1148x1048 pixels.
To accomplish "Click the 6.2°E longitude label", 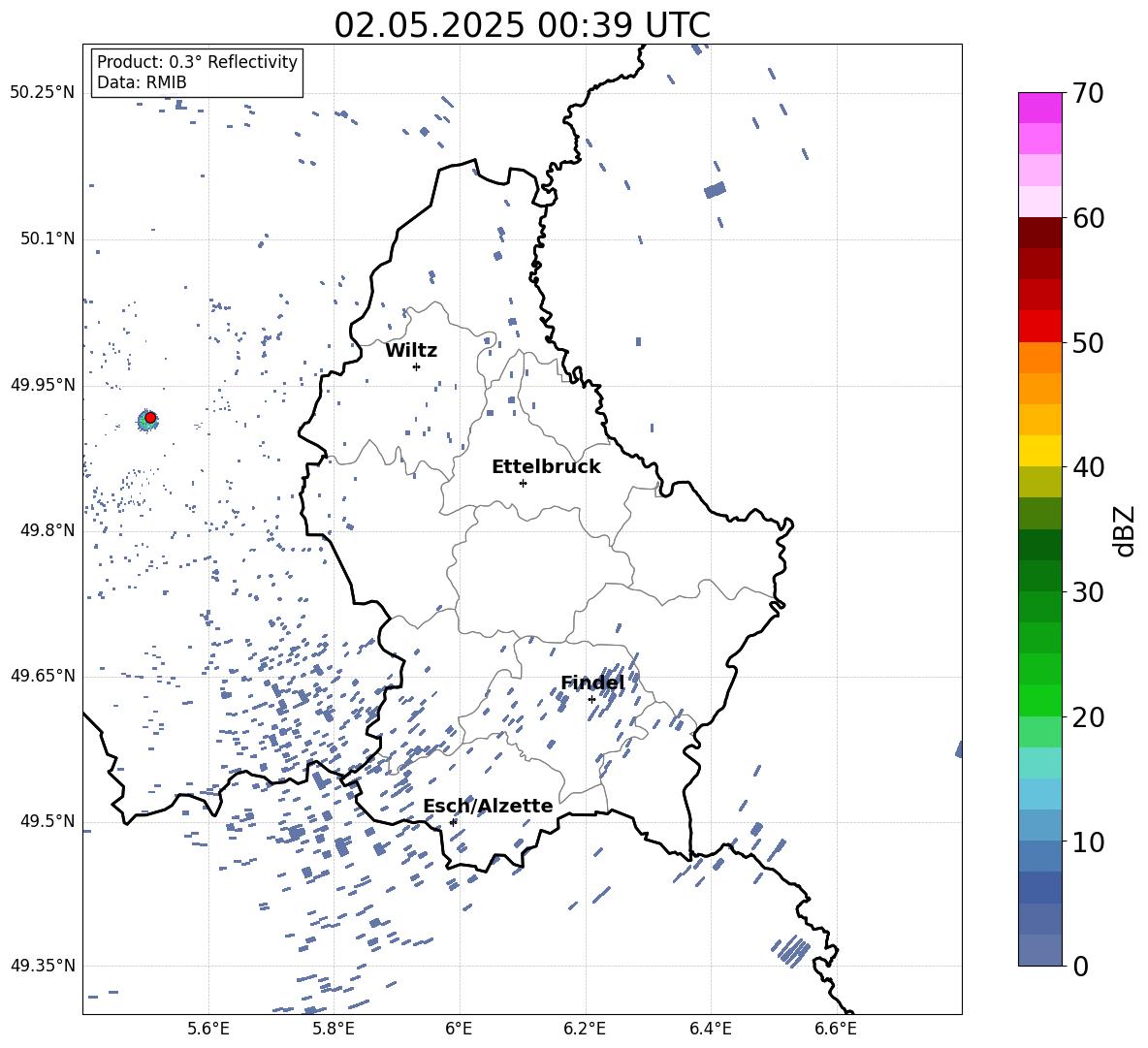I will (585, 1029).
